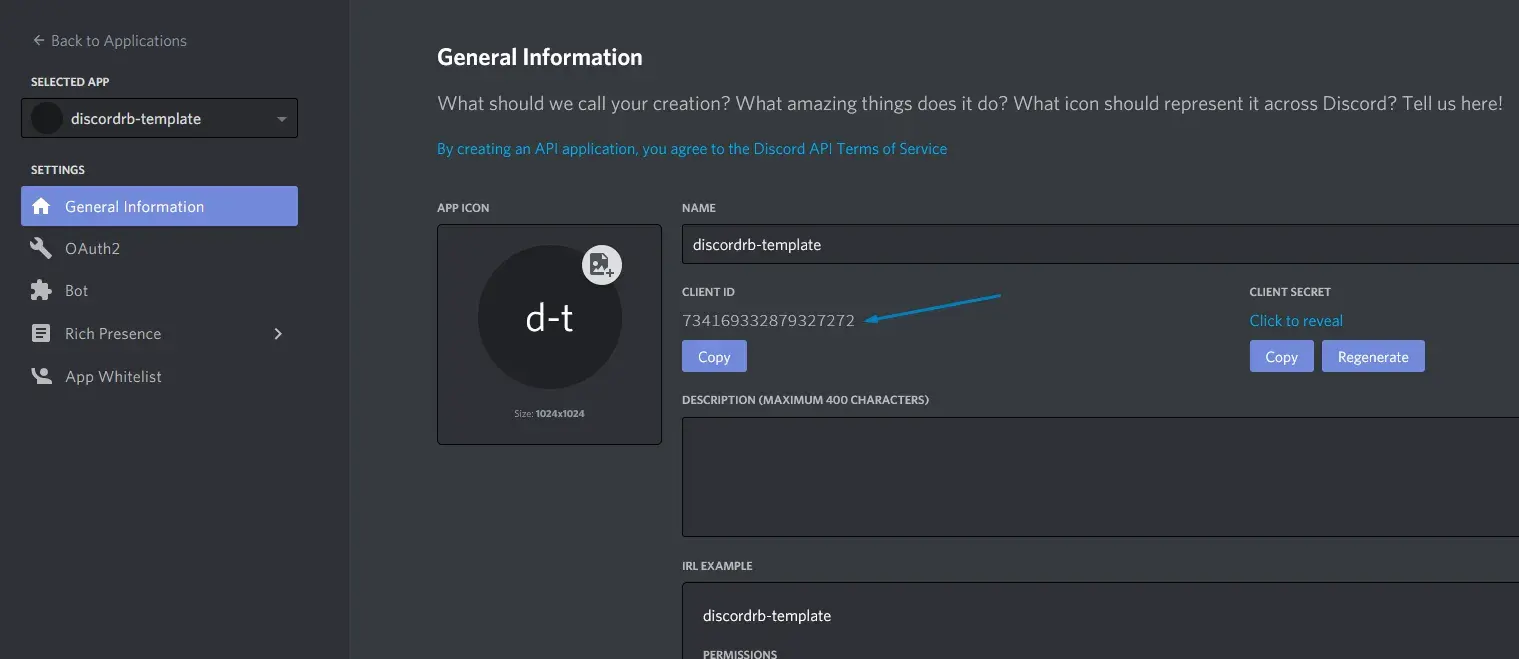Image resolution: width=1519 pixels, height=659 pixels.
Task: Click Regenerate for the client secret
Action: click(x=1372, y=356)
